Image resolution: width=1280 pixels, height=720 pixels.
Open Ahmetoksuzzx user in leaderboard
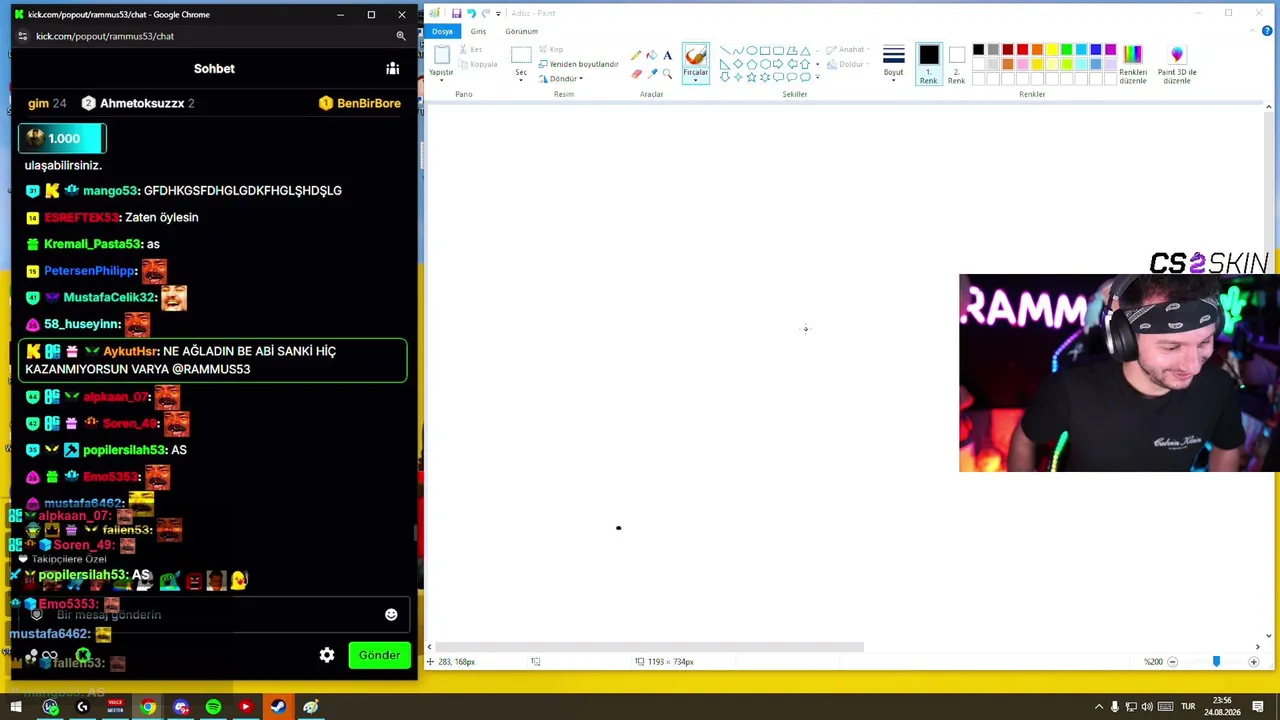click(x=138, y=103)
